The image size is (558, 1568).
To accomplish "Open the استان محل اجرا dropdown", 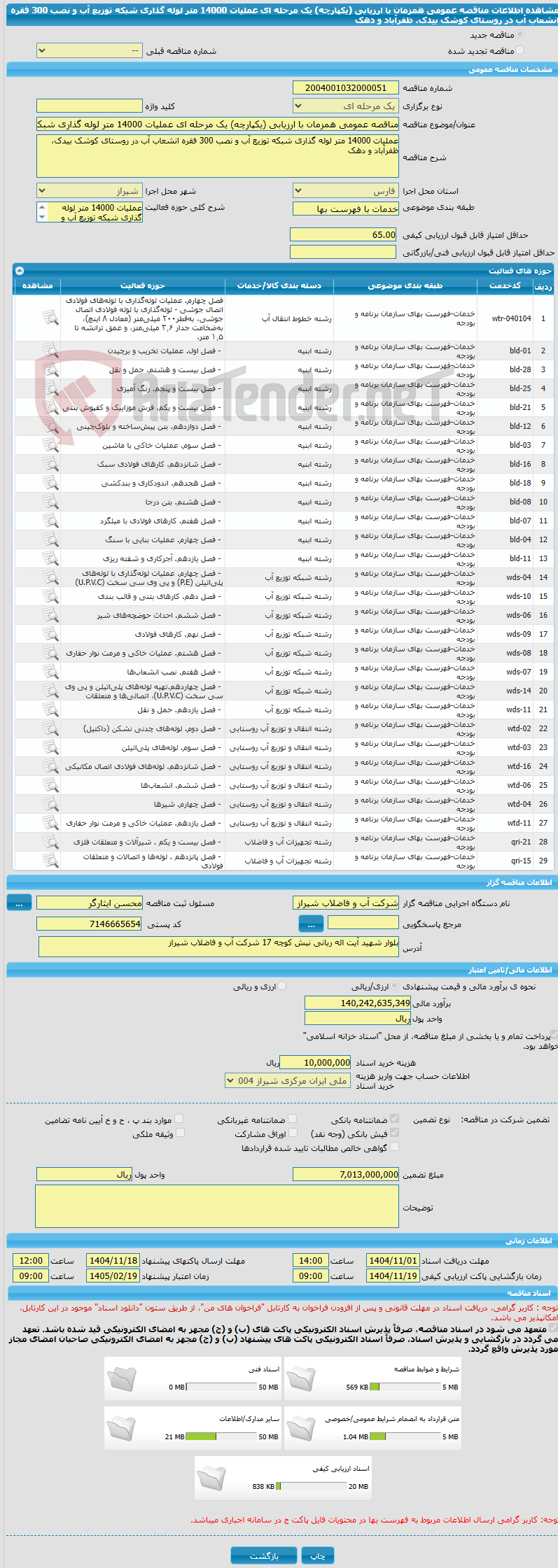I will tap(346, 191).
